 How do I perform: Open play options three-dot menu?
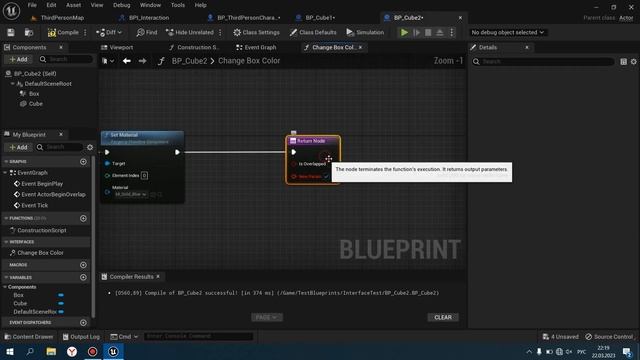(x=451, y=32)
